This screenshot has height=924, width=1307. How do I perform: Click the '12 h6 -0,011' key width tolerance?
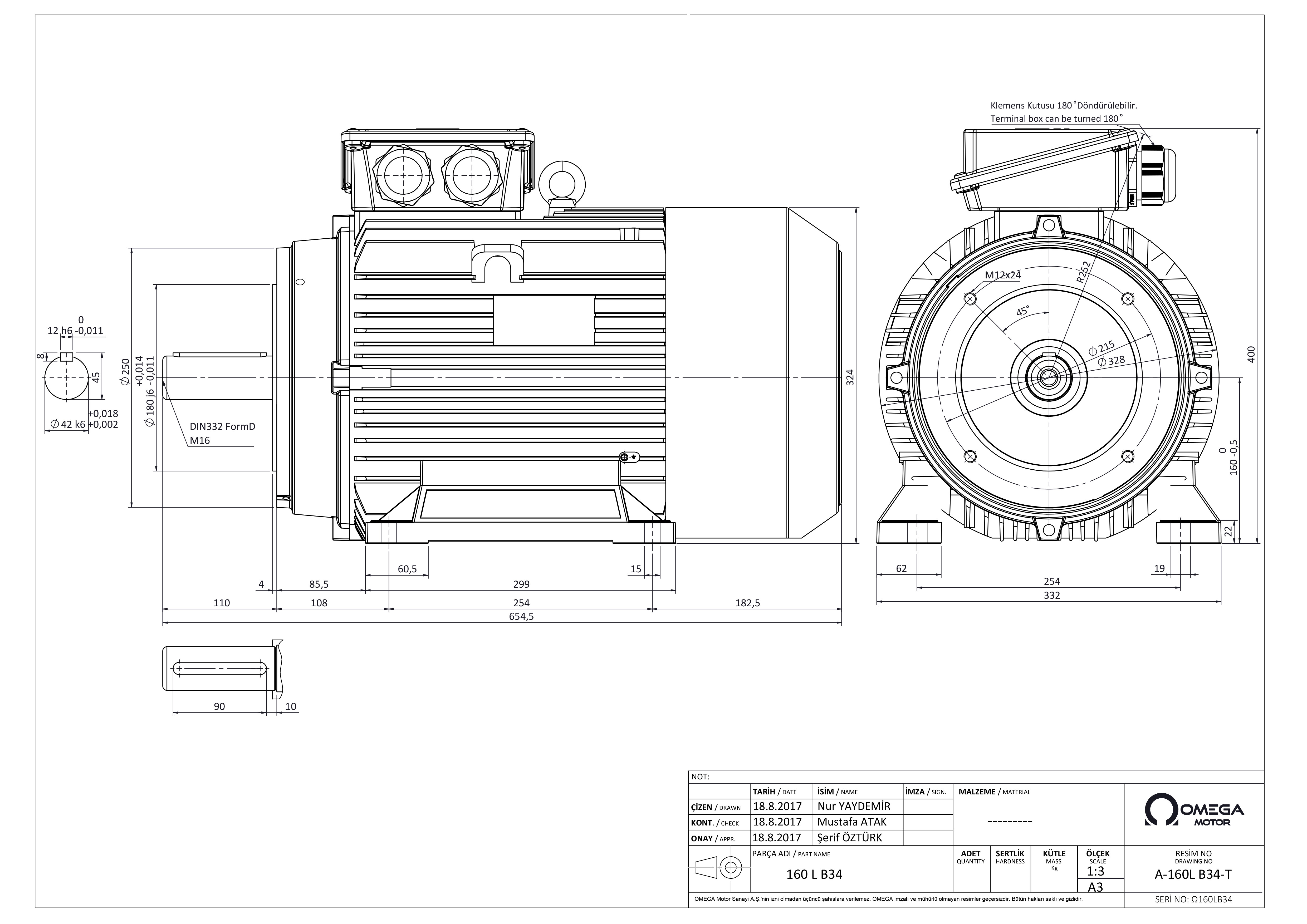tap(75, 326)
